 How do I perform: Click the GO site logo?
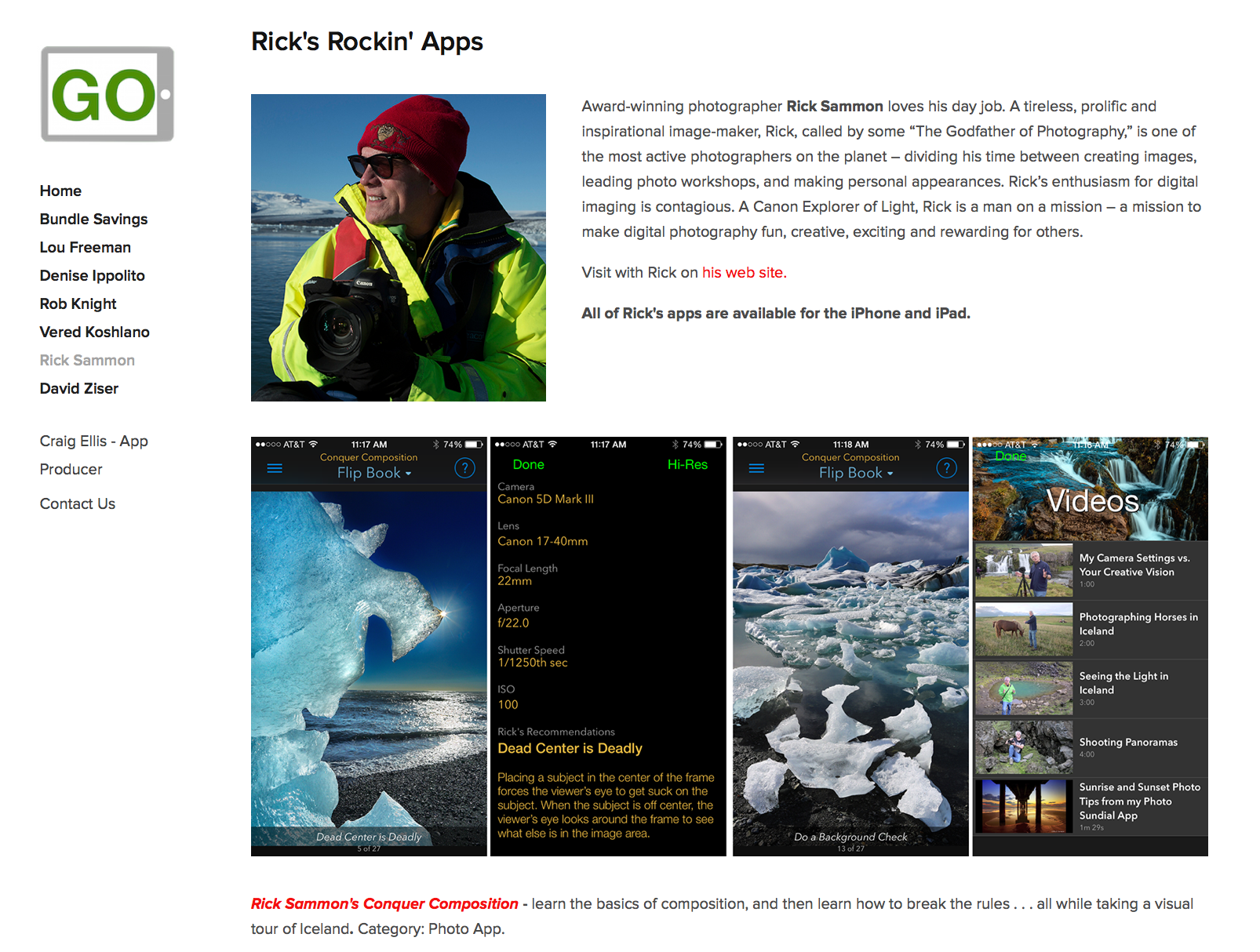107,94
